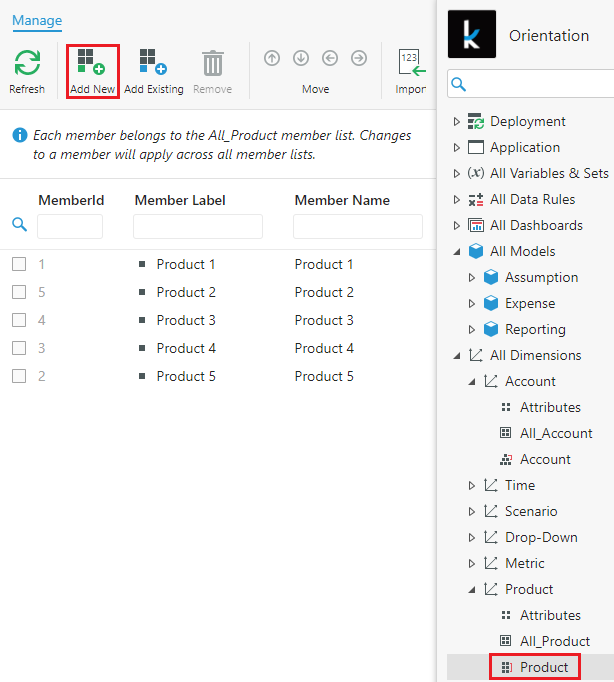Open the All_Product member list
This screenshot has width=614, height=682.
pos(555,641)
